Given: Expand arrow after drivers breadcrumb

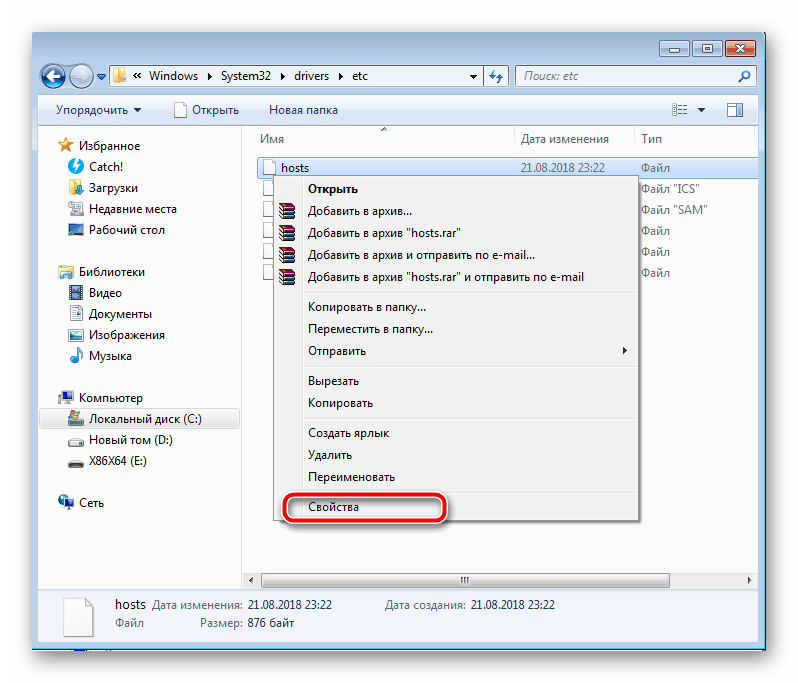Looking at the screenshot, I should pyautogui.click(x=340, y=76).
